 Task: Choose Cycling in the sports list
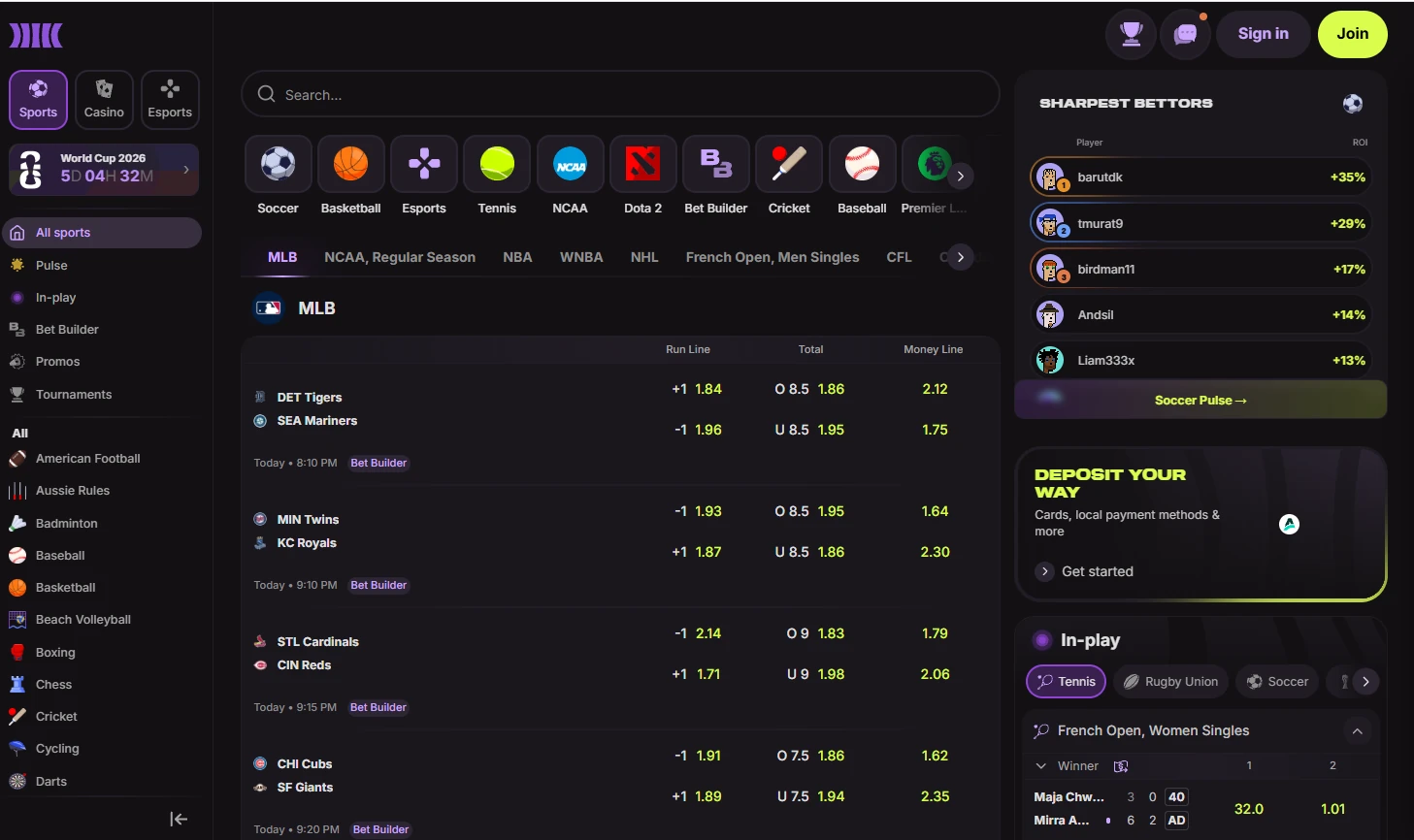(57, 748)
